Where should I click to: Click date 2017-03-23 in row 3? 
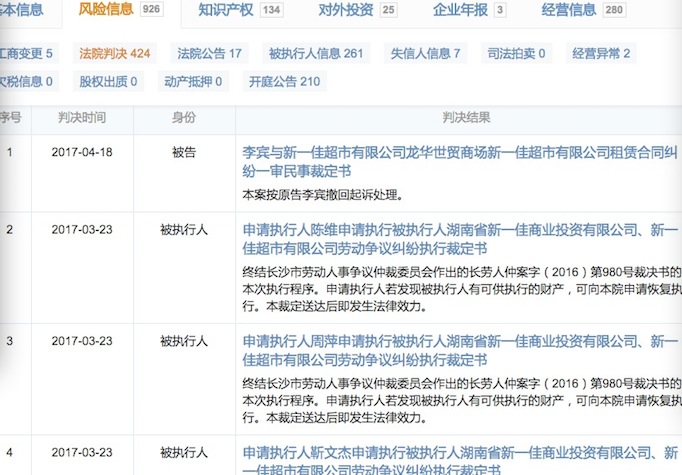point(82,341)
